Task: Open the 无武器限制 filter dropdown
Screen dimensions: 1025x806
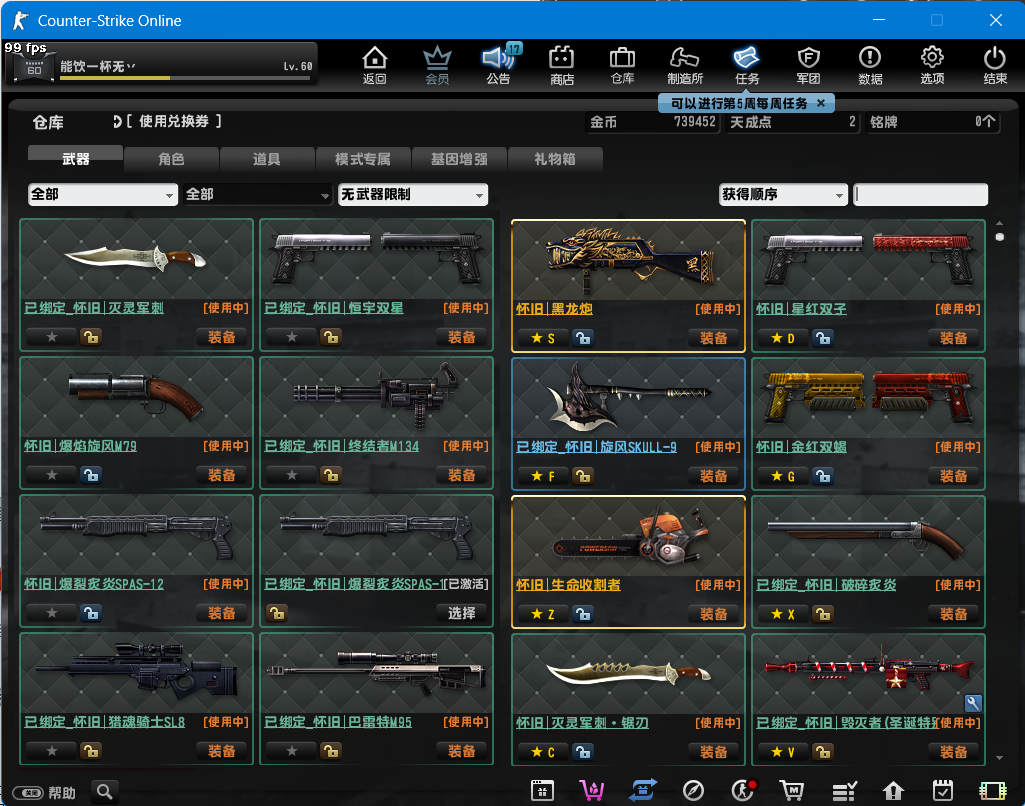Action: click(x=412, y=194)
